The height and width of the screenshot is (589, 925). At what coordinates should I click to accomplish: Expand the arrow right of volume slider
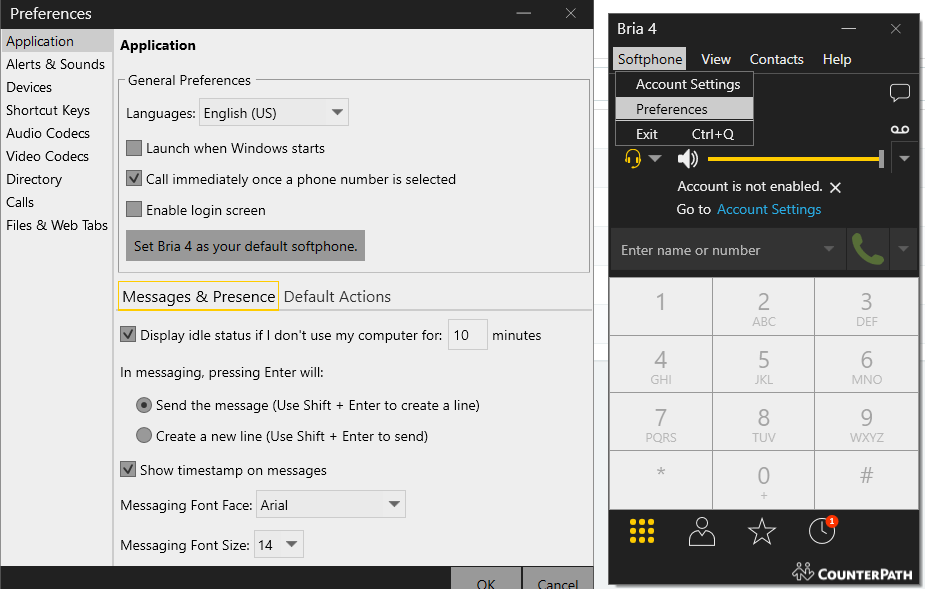[x=904, y=158]
